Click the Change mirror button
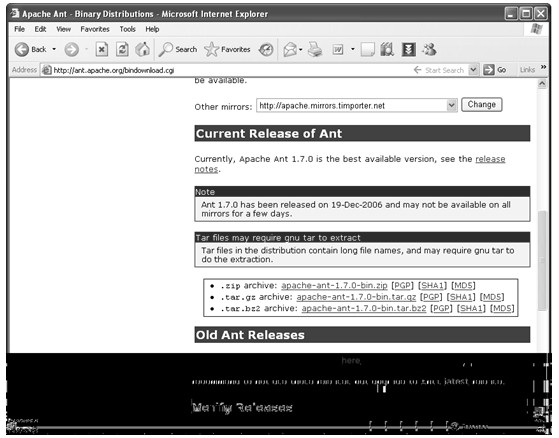The height and width of the screenshot is (438, 559). [482, 105]
